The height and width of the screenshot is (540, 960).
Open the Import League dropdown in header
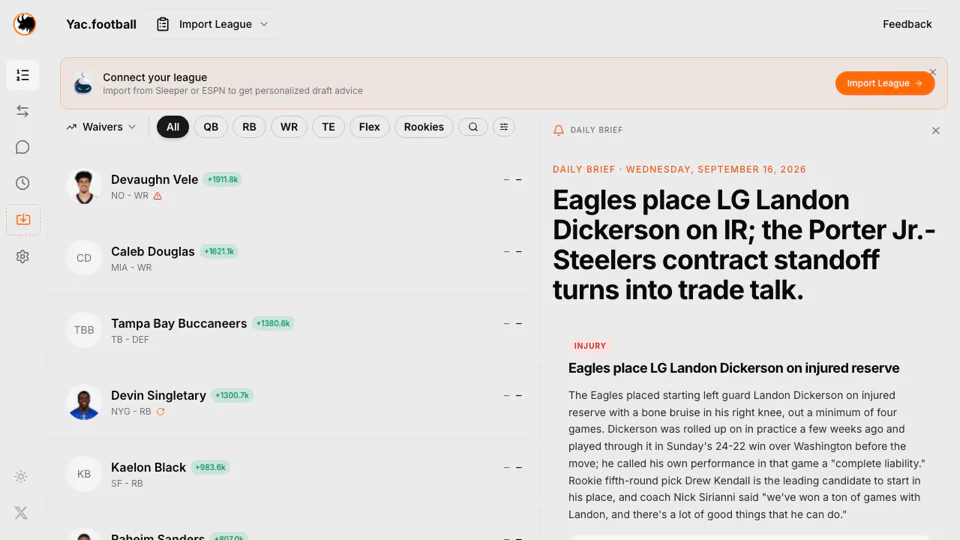pos(212,24)
